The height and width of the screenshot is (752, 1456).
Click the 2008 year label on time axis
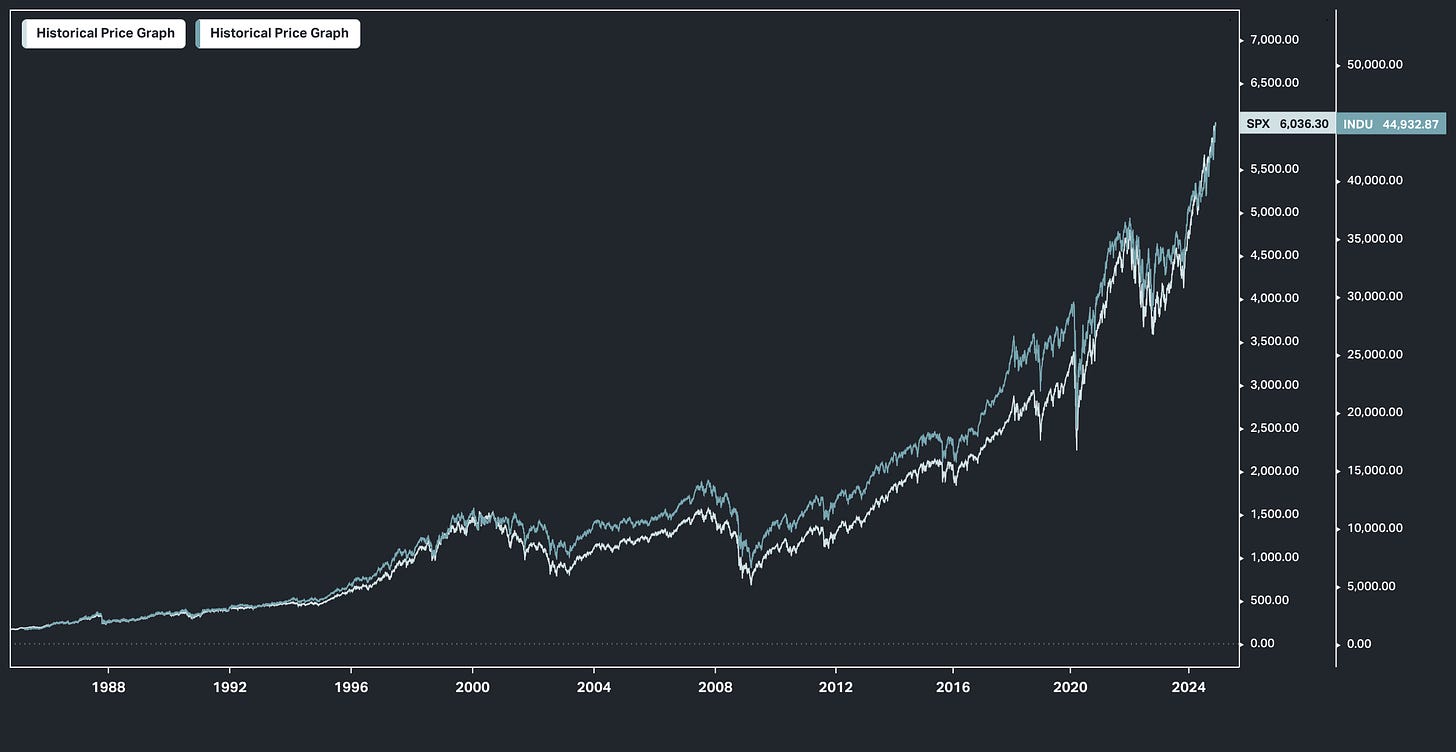pyautogui.click(x=715, y=687)
